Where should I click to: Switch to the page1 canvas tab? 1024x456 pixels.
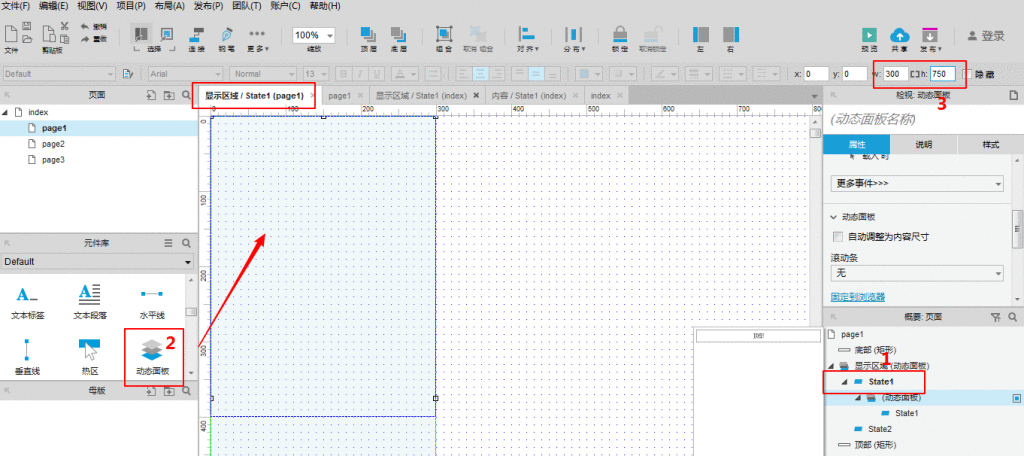point(340,95)
